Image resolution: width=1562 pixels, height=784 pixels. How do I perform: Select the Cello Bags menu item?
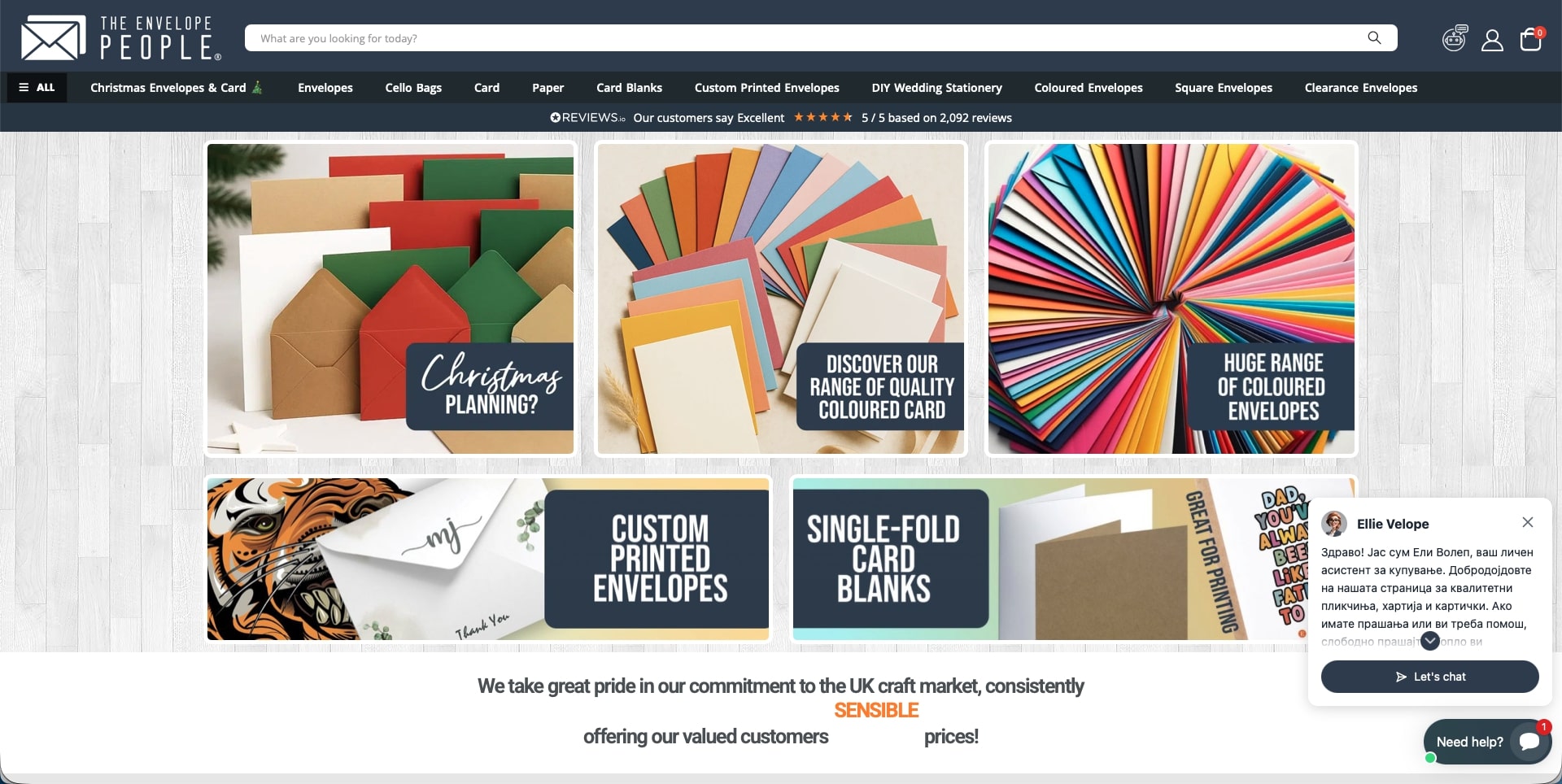[x=413, y=88]
